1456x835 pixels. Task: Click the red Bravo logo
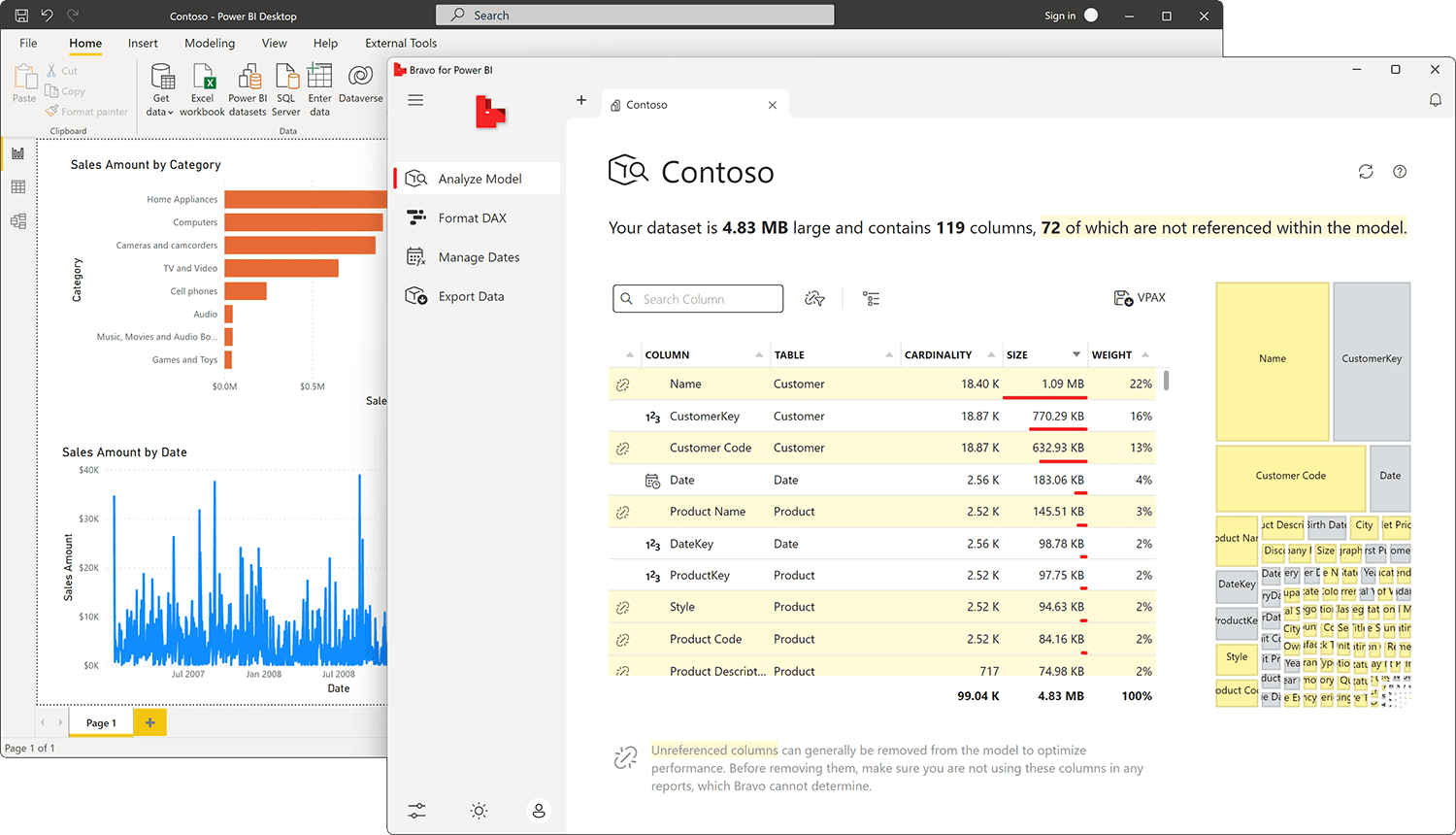click(x=490, y=112)
